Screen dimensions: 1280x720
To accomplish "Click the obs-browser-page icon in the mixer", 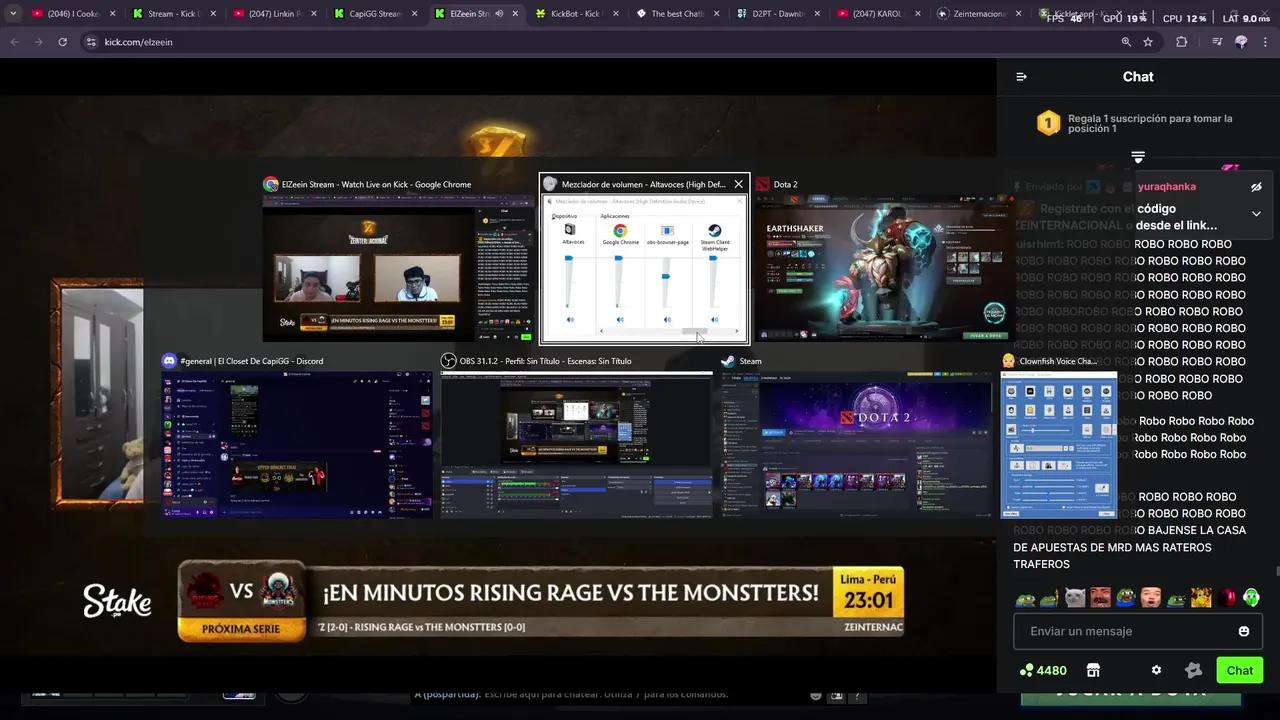I will point(667,231).
